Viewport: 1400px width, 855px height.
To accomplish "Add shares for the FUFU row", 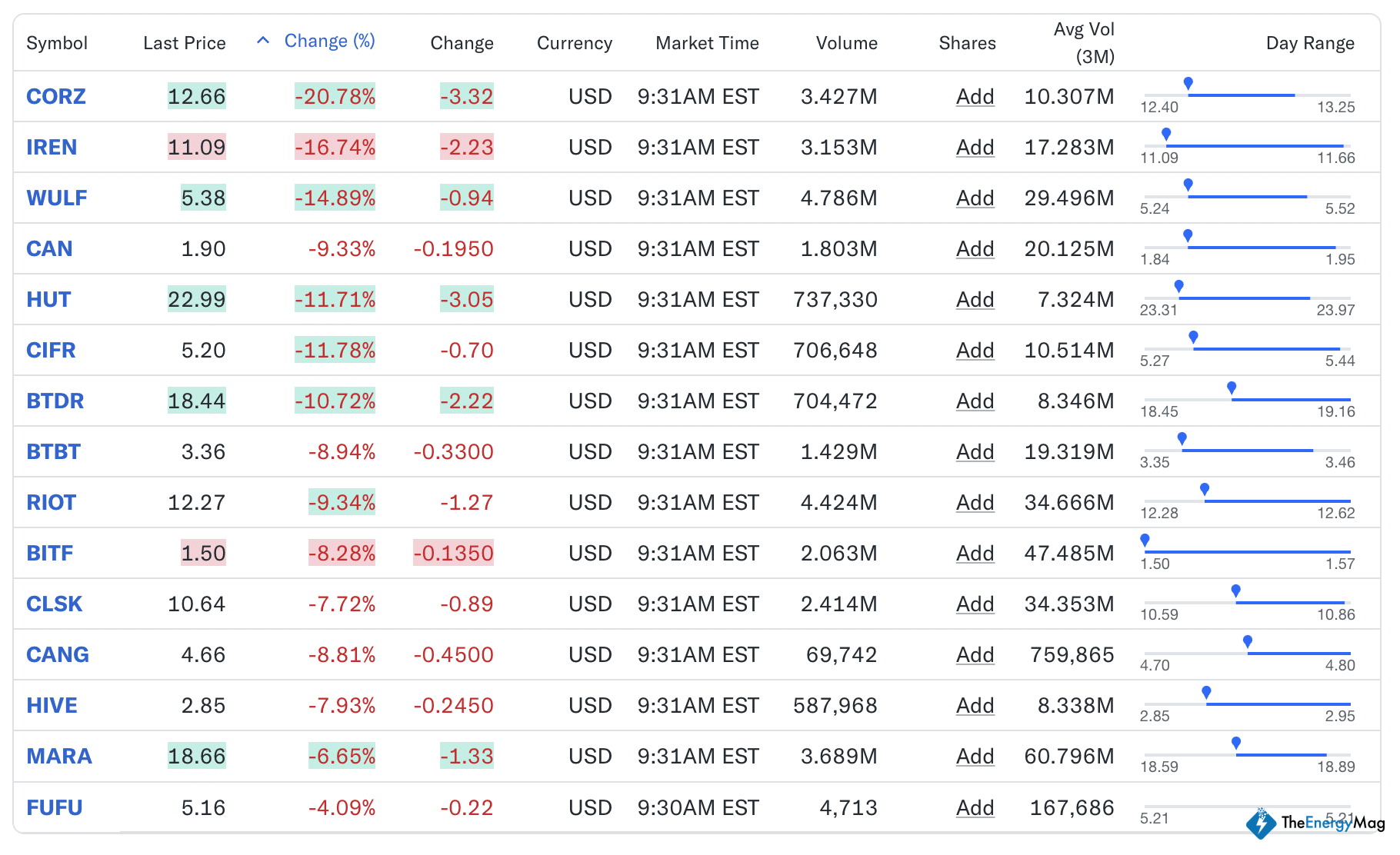I will [975, 808].
